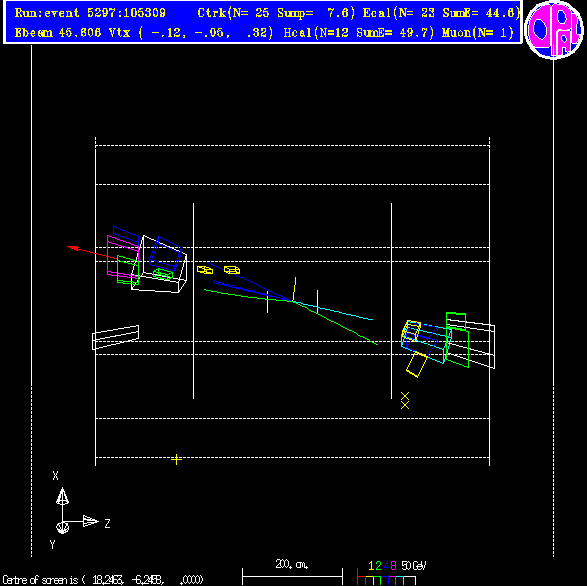Select the short yellow vertical track
The height and width of the screenshot is (586, 587).
coord(294,289)
